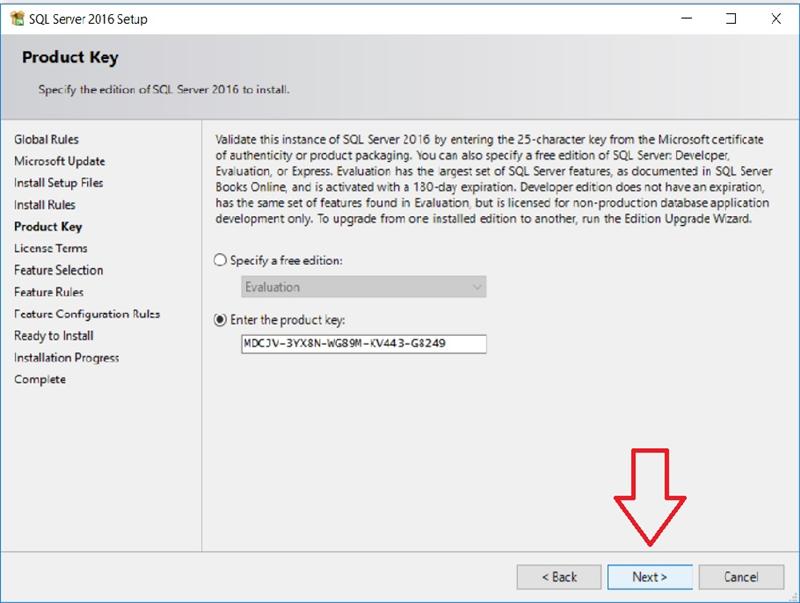Open the Feature Configuration Rules step
The height and width of the screenshot is (603, 800).
point(86,314)
